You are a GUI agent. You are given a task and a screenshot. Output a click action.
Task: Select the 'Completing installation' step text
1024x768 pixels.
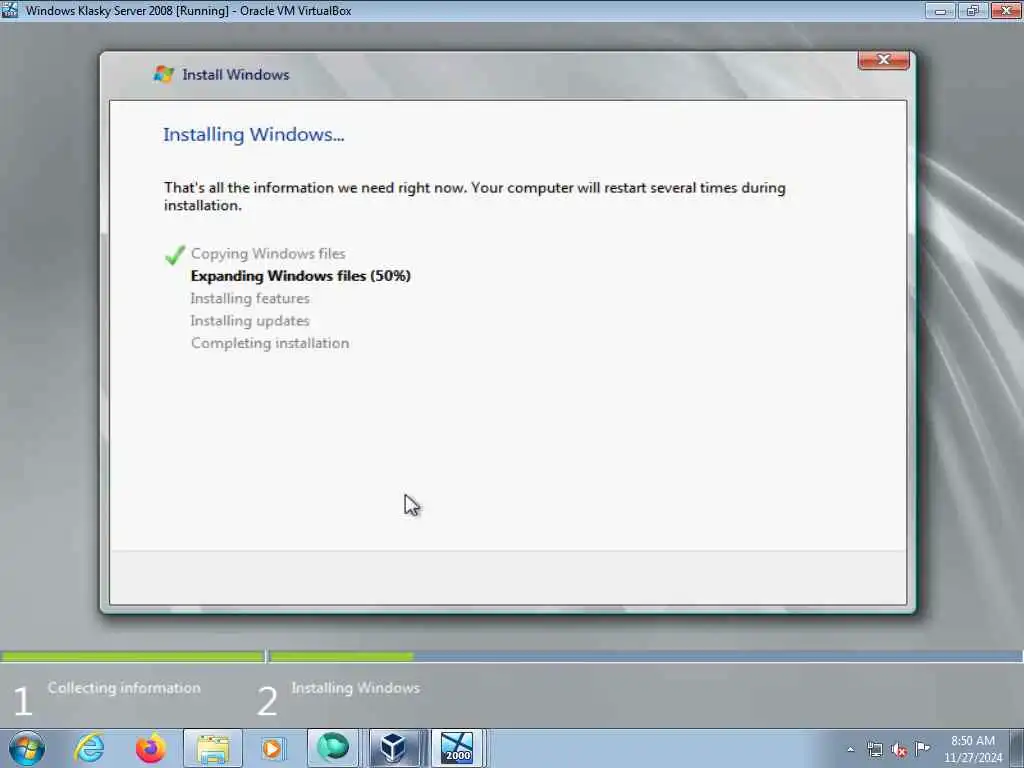pyautogui.click(x=270, y=343)
